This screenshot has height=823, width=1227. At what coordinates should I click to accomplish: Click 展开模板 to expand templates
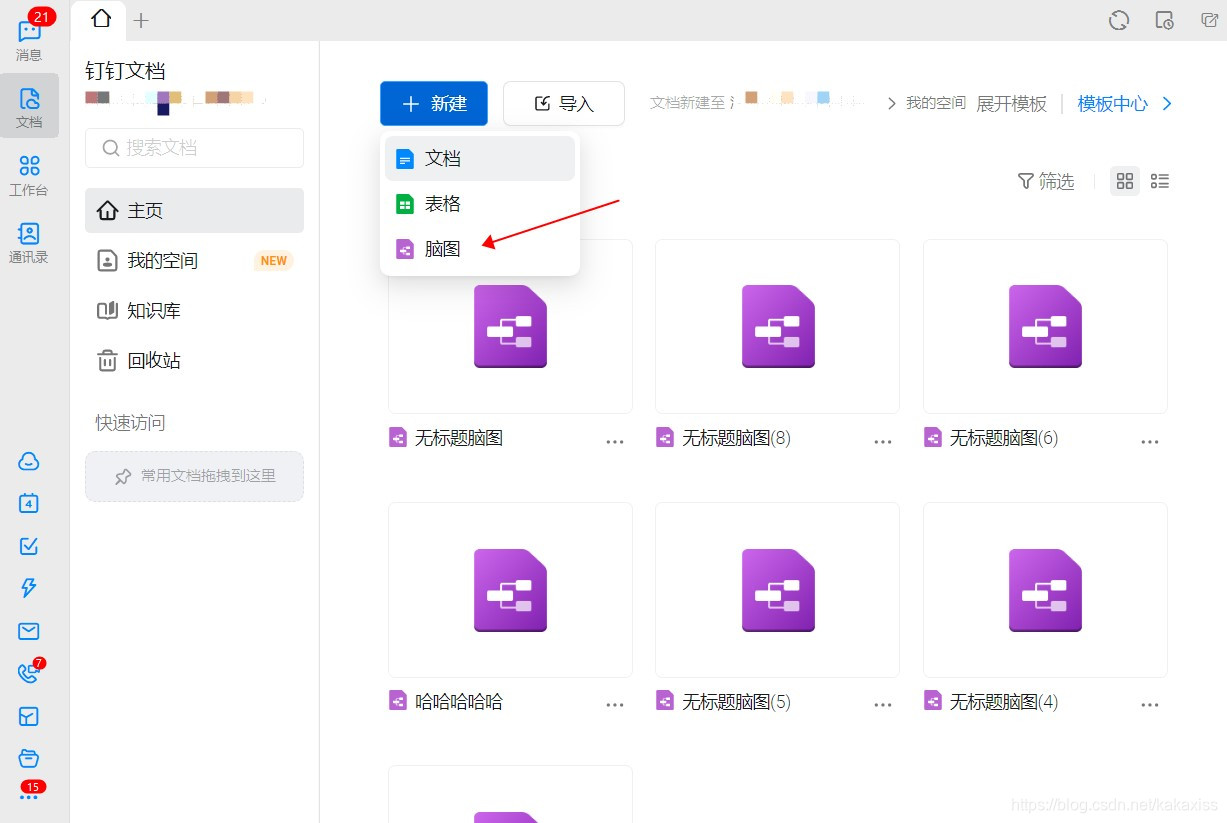click(x=1011, y=104)
